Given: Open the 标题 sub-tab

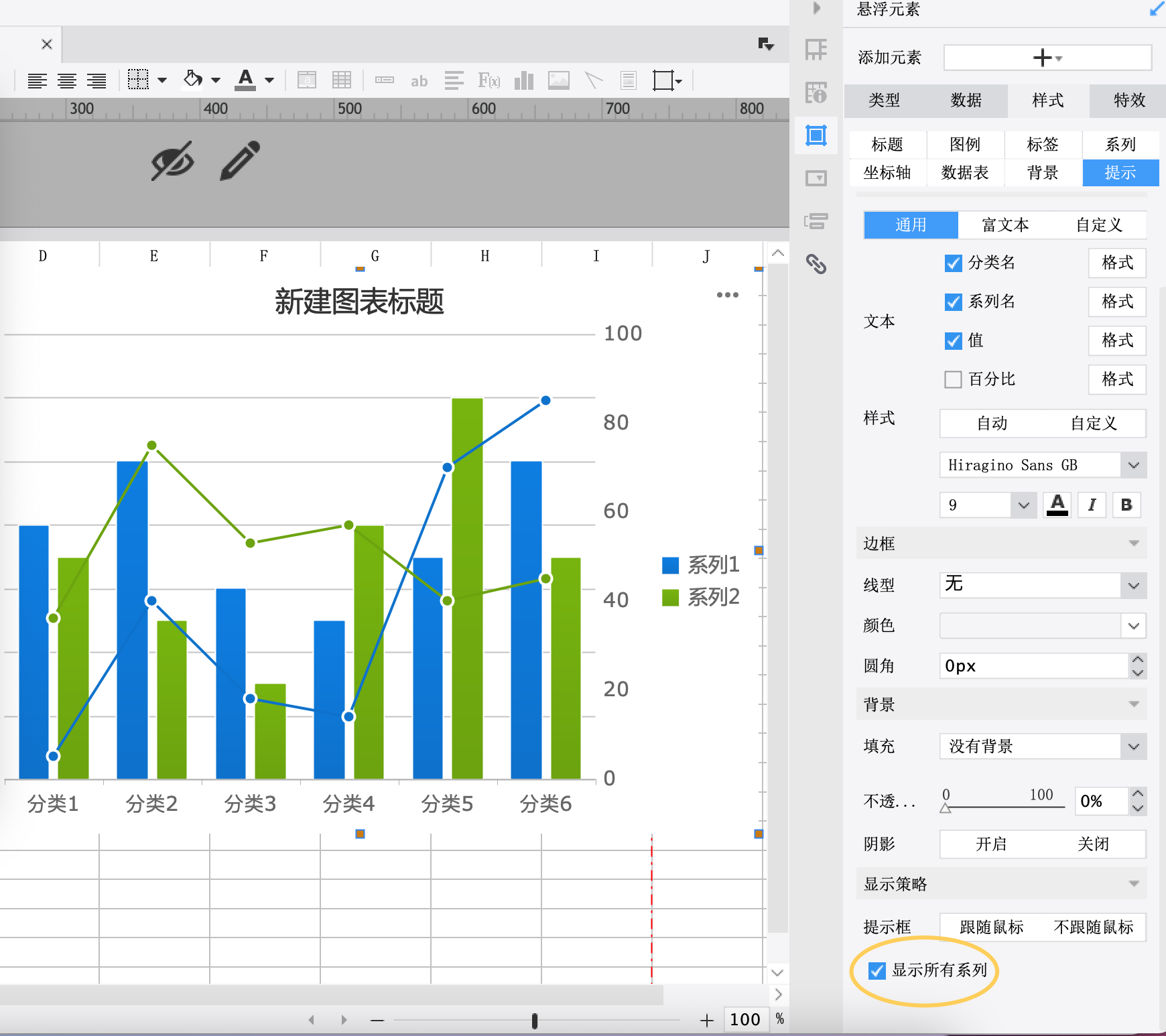Looking at the screenshot, I should [887, 144].
